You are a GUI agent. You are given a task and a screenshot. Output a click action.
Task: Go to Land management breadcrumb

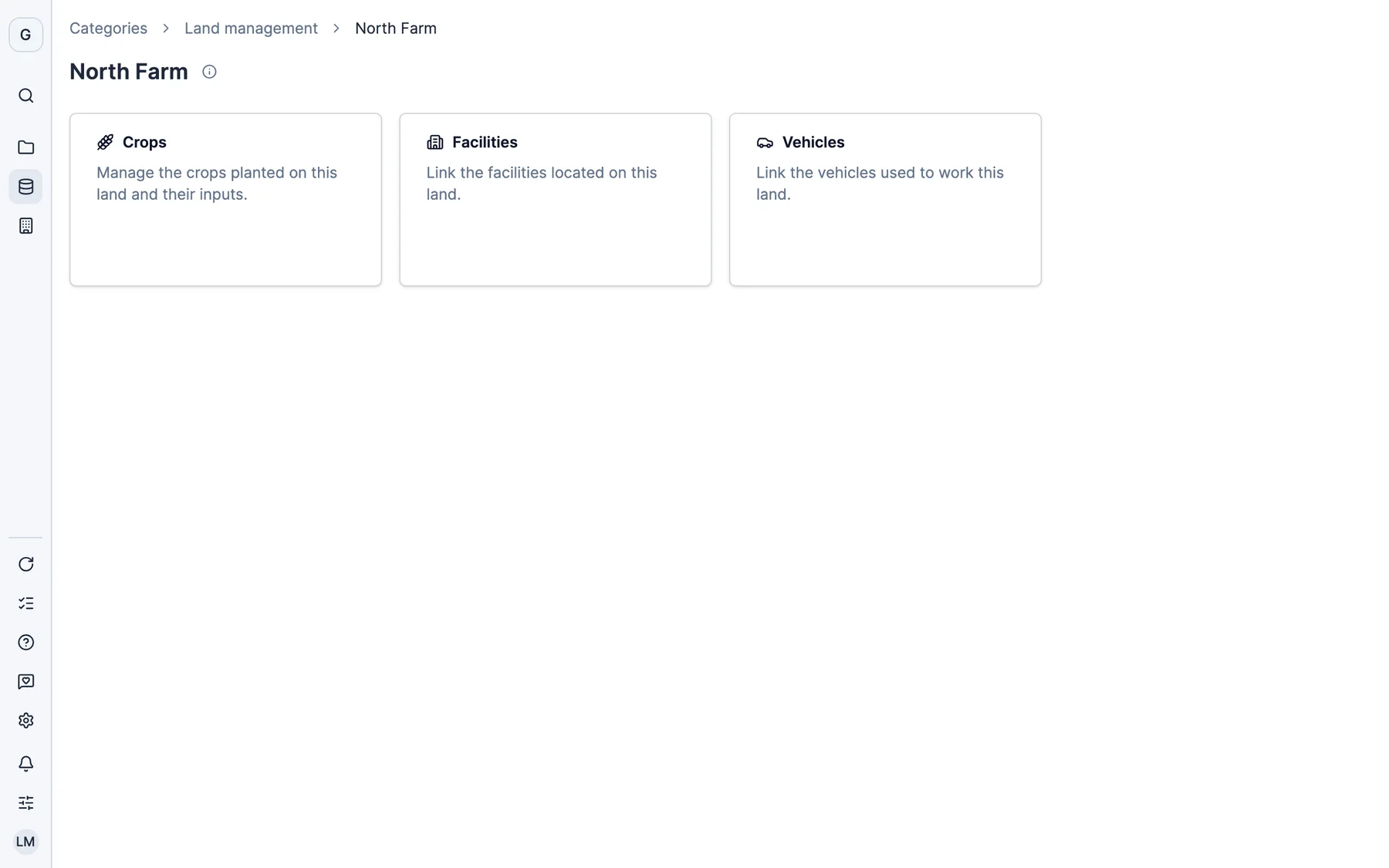point(251,29)
